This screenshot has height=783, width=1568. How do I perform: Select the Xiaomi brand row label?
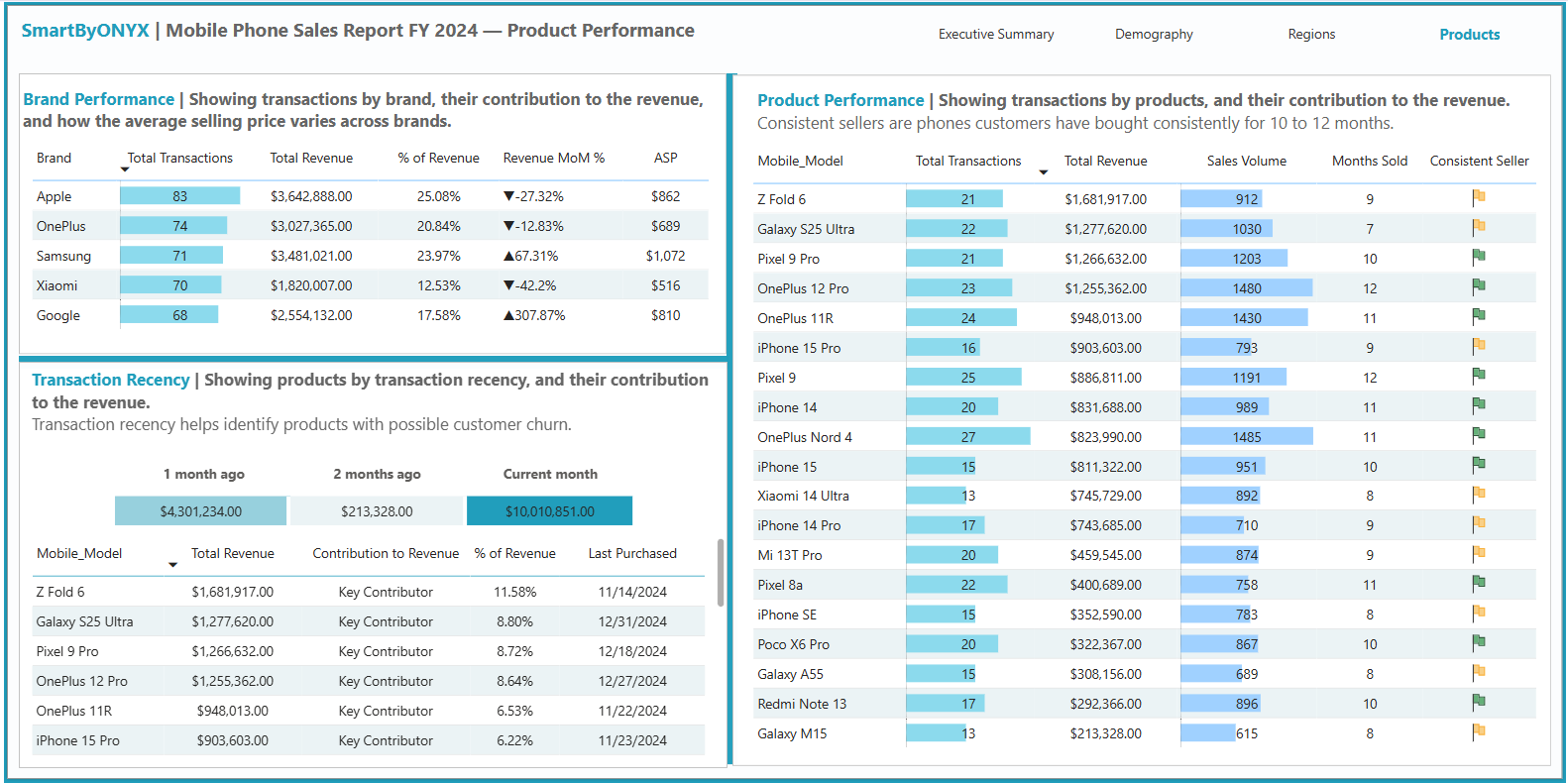[56, 285]
